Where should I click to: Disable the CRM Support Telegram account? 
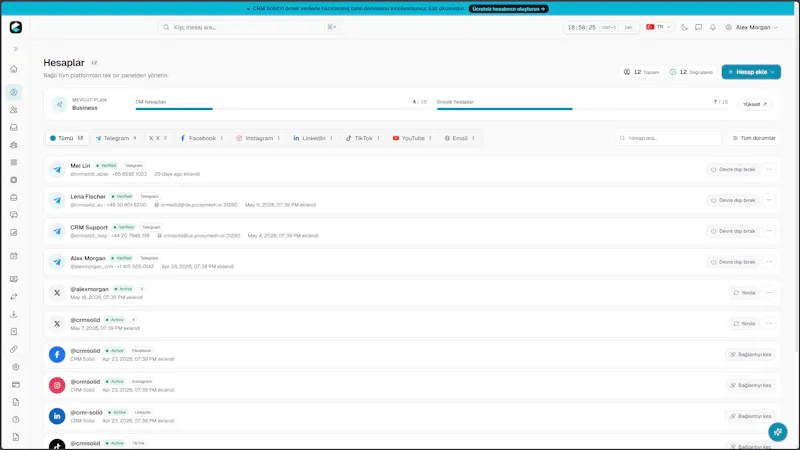point(733,231)
